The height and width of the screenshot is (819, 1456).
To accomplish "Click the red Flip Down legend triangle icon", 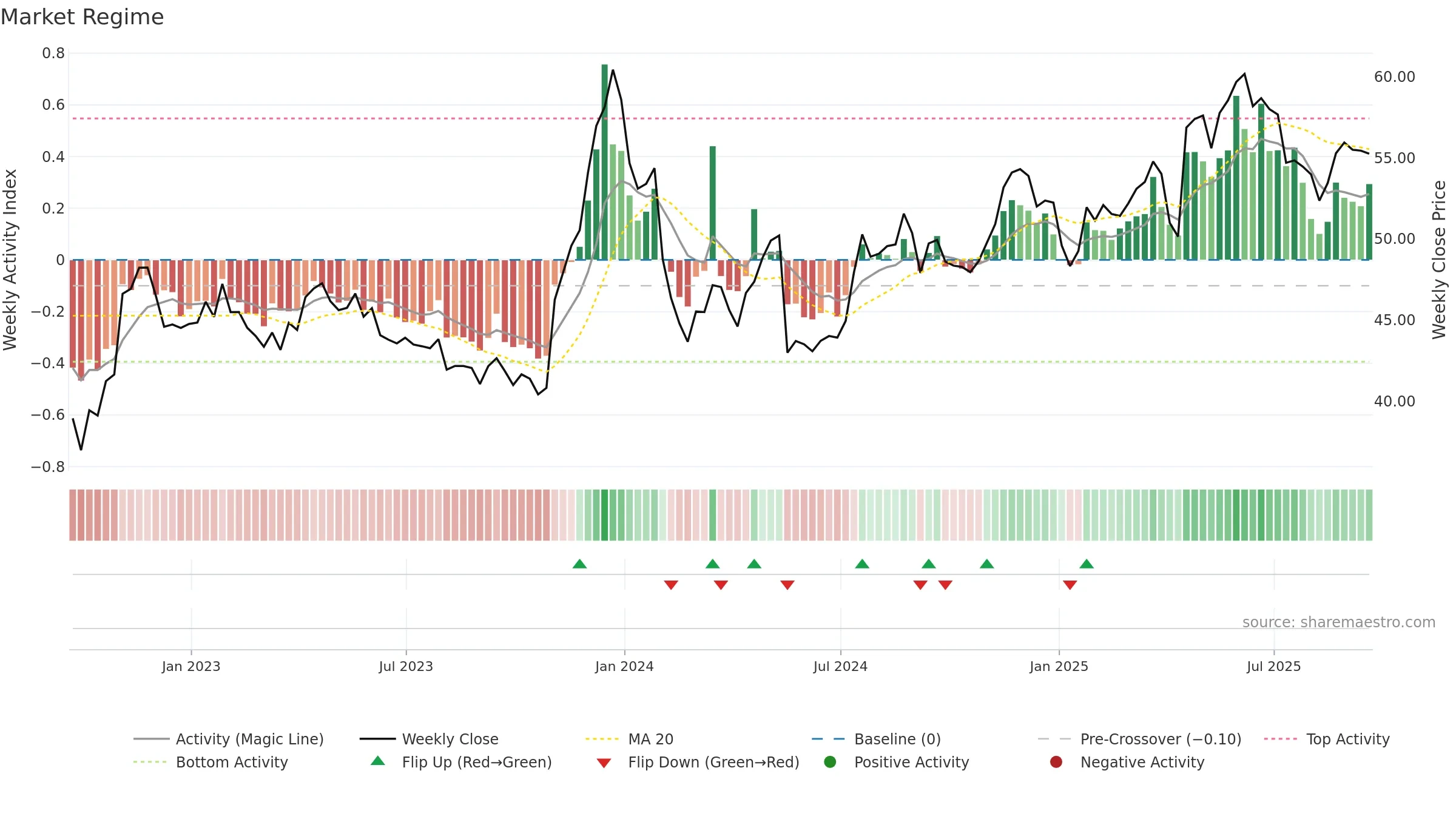I will [x=604, y=763].
